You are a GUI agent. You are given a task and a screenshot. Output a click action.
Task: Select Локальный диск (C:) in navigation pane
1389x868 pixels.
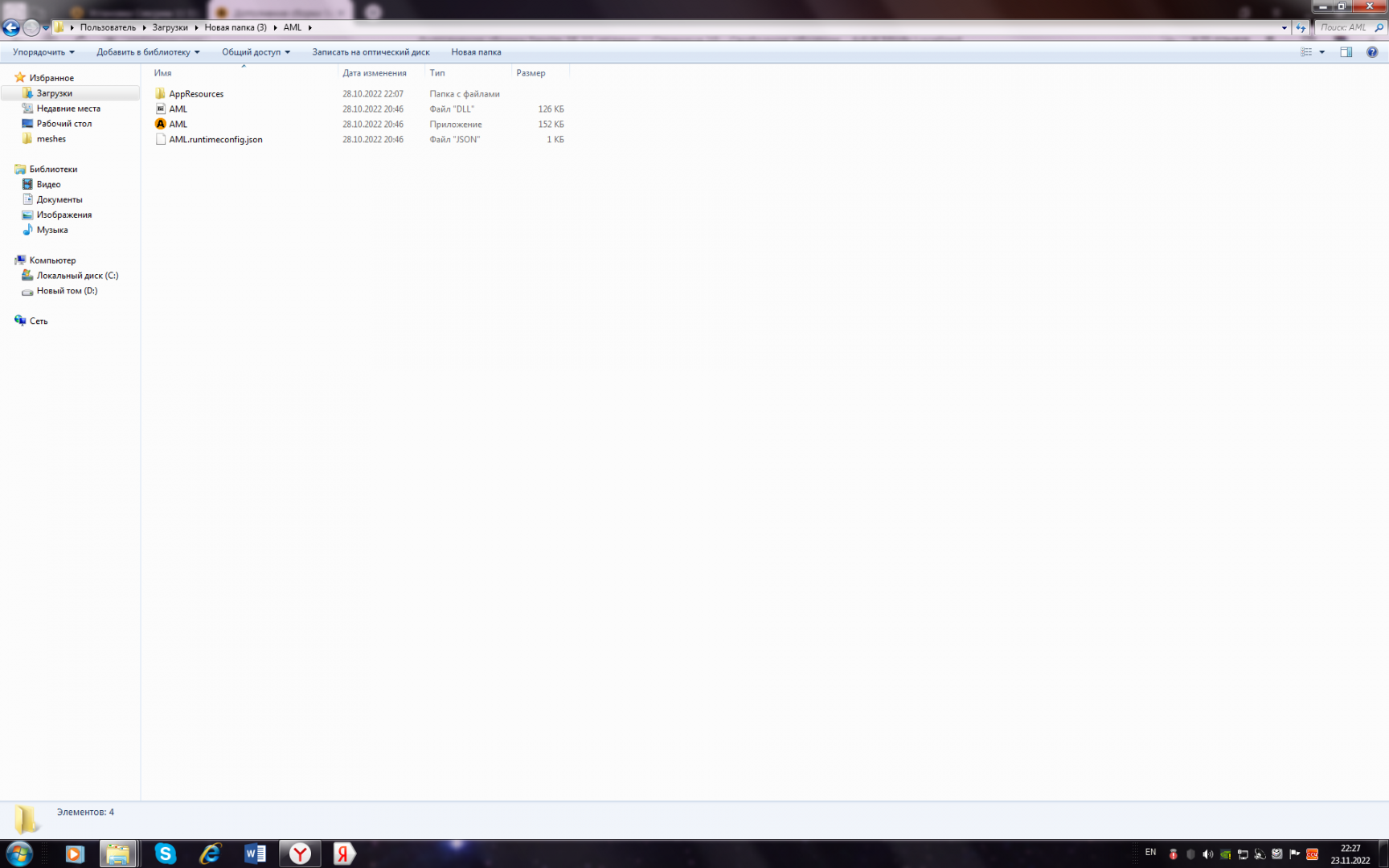point(77,276)
